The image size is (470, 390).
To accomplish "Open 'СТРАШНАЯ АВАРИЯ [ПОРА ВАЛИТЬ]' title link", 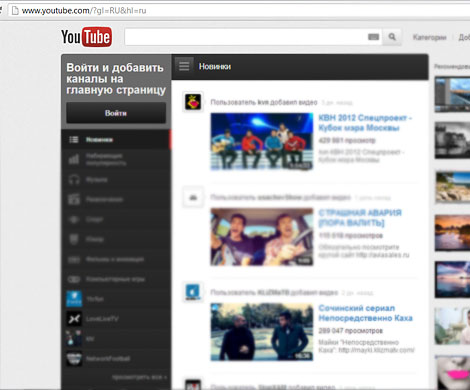I will 360,218.
